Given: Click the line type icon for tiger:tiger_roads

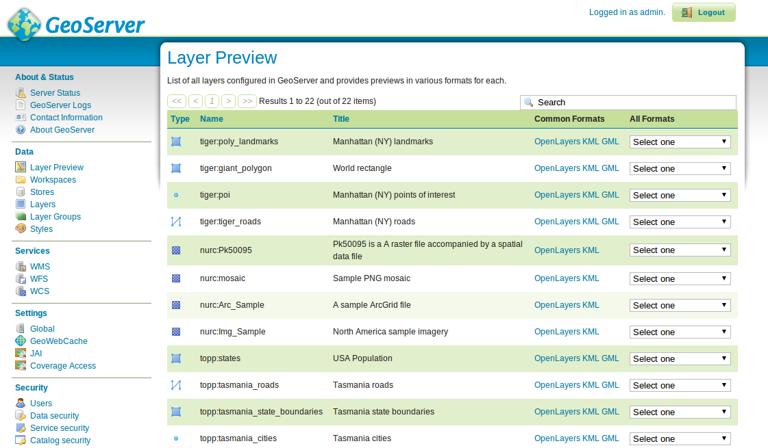Looking at the screenshot, I should coord(176,221).
